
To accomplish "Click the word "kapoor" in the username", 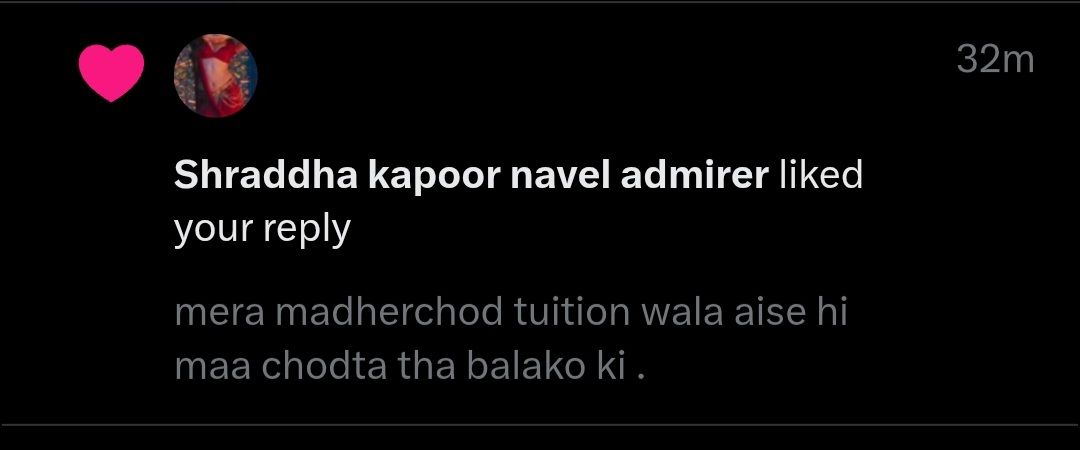I will pos(434,178).
